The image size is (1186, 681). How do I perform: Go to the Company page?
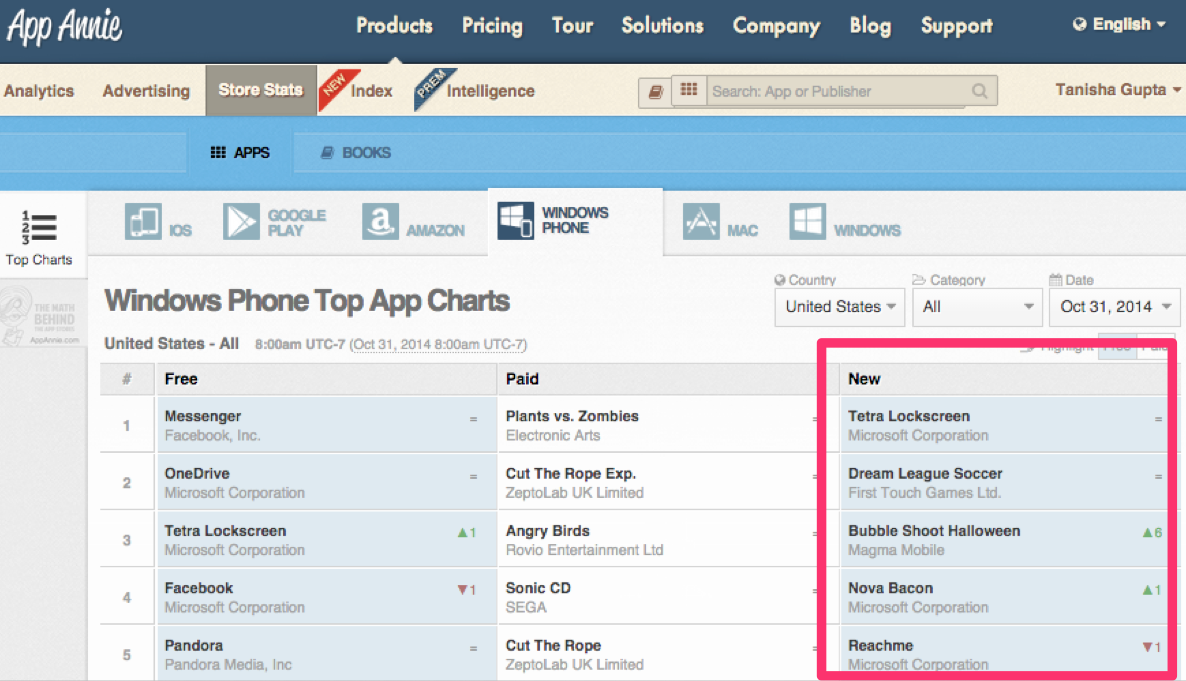click(x=776, y=26)
